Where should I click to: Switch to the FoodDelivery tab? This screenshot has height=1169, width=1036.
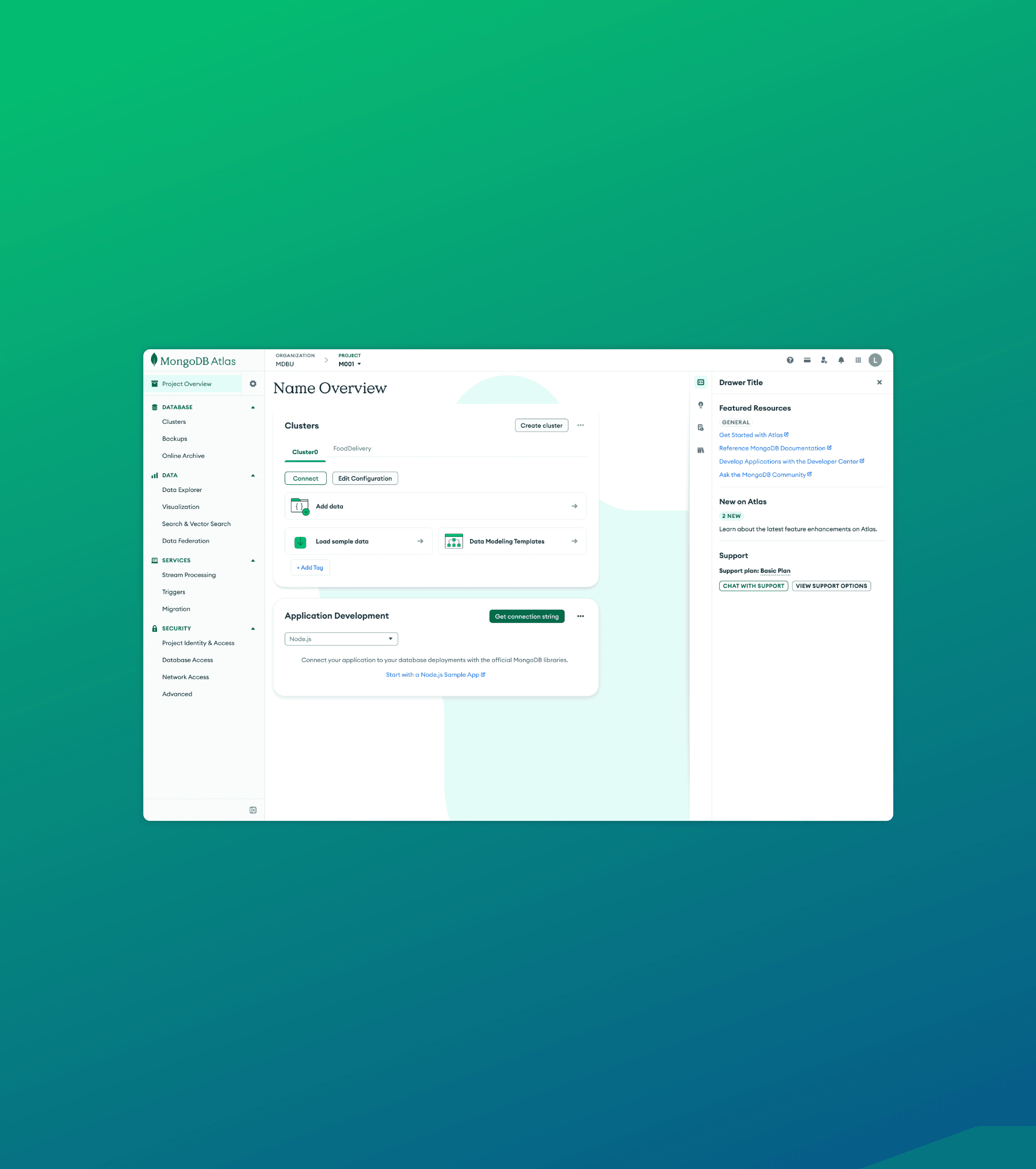click(x=352, y=448)
